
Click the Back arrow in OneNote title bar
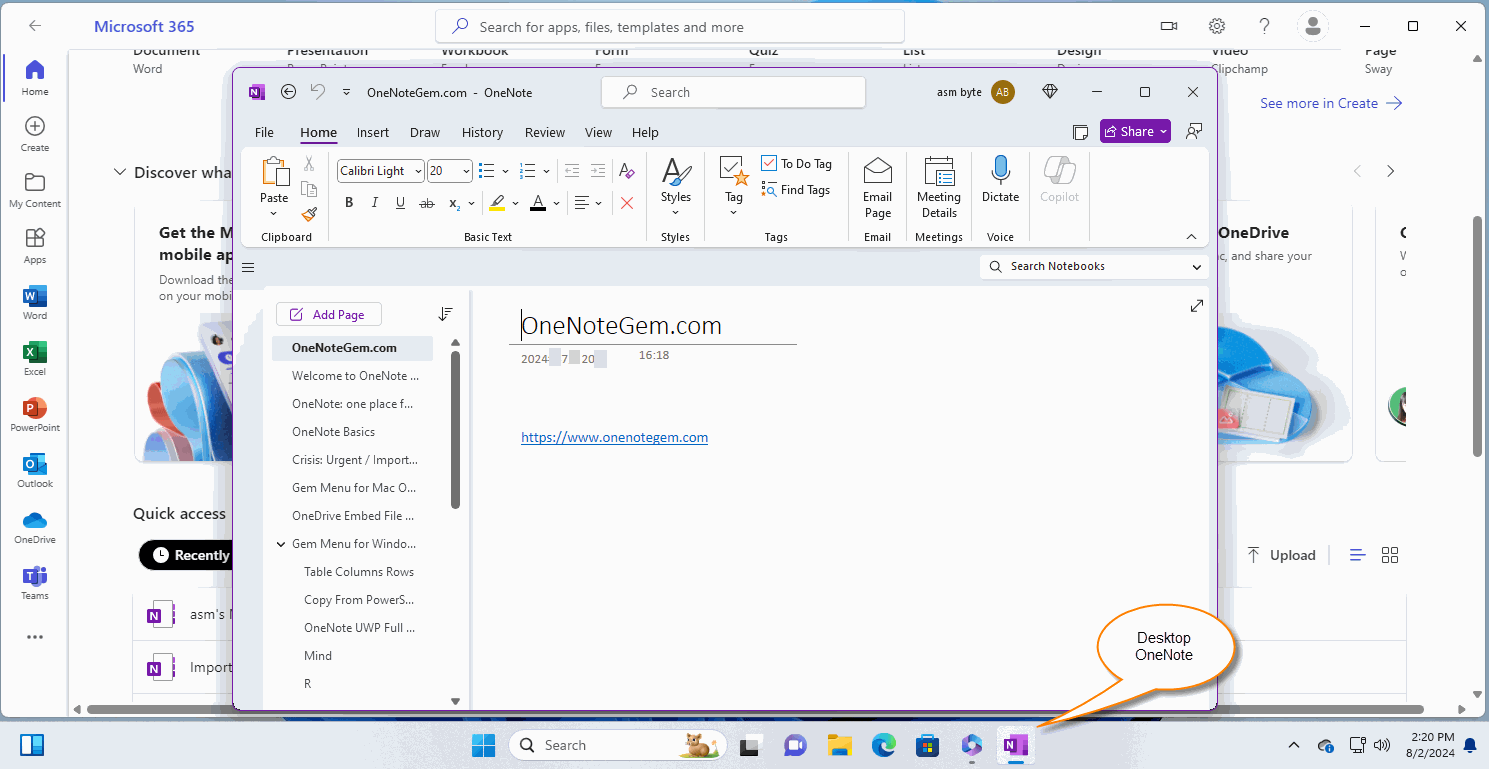tap(289, 92)
